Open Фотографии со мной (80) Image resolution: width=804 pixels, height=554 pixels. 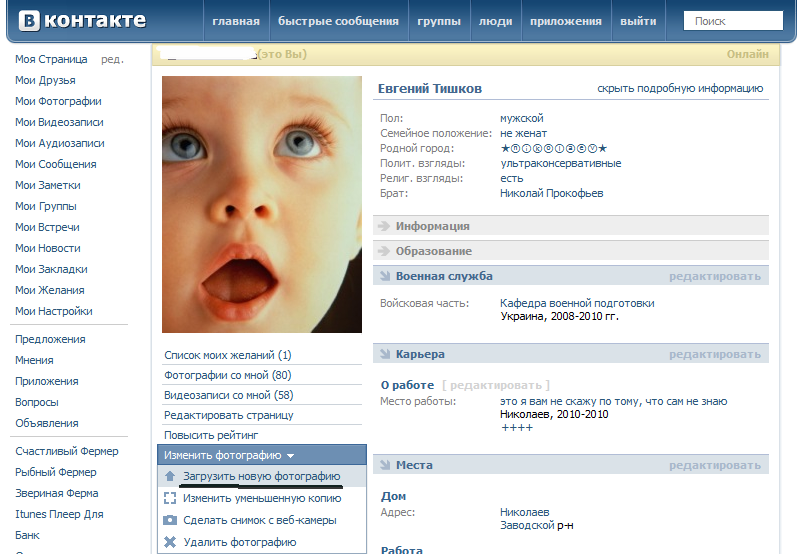pos(228,375)
